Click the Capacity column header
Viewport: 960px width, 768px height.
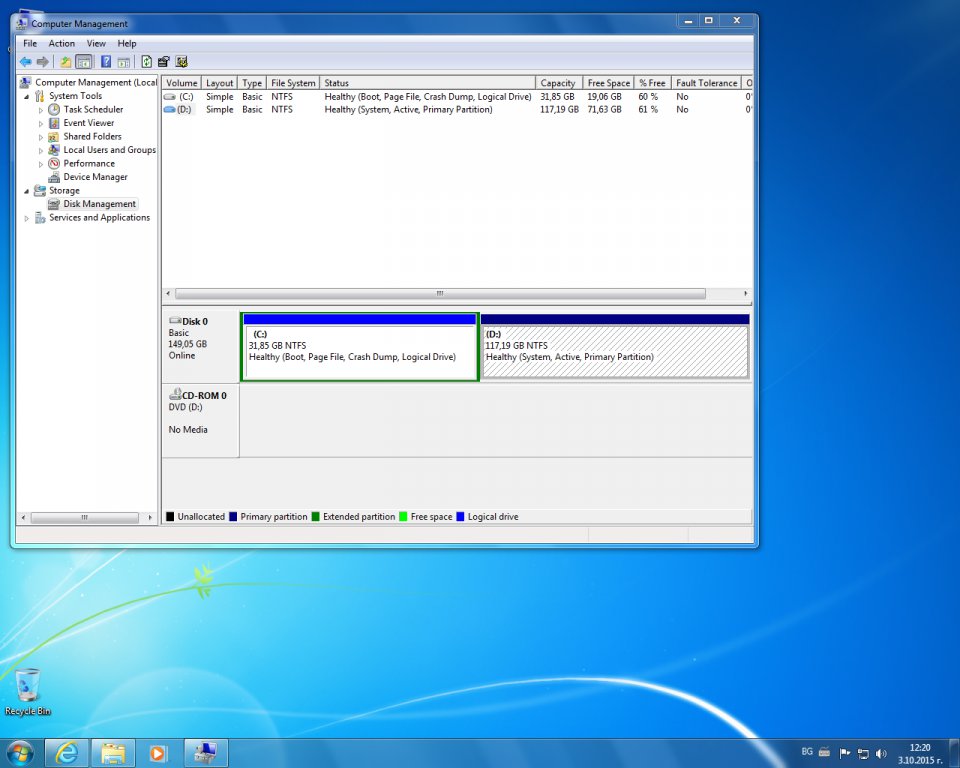[x=557, y=83]
